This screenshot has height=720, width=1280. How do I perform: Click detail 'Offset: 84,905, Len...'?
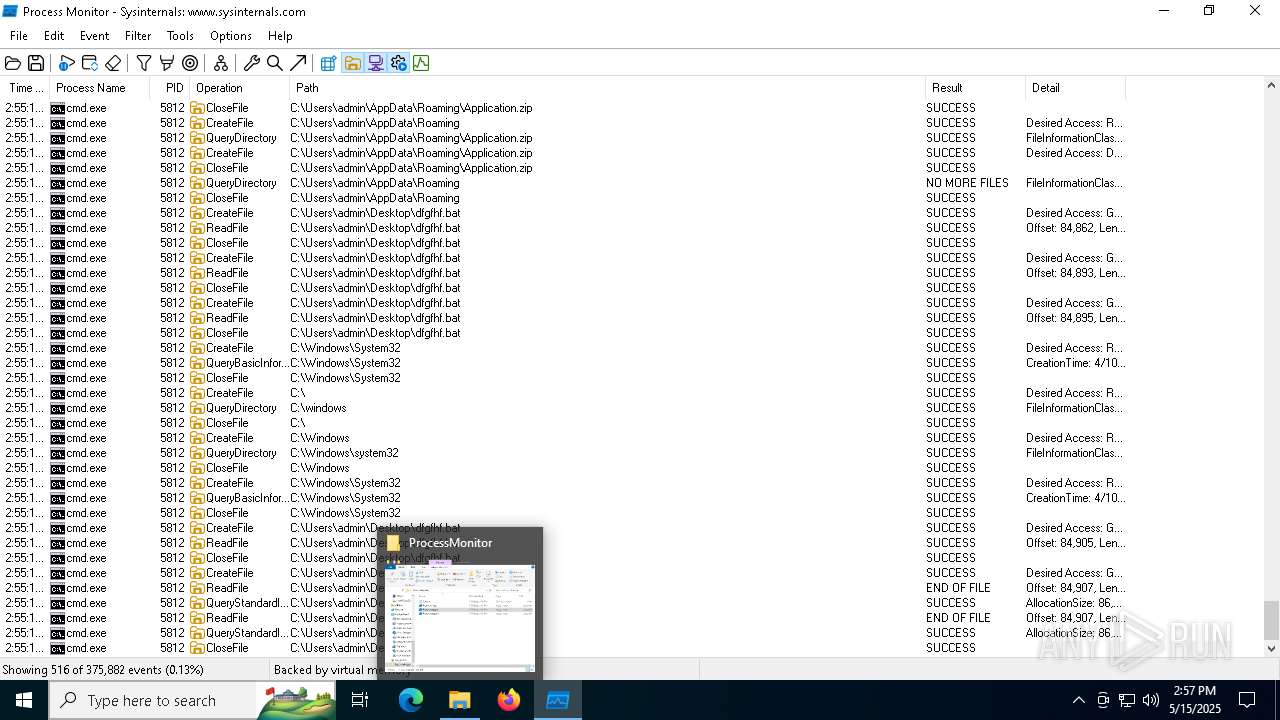click(x=1075, y=543)
